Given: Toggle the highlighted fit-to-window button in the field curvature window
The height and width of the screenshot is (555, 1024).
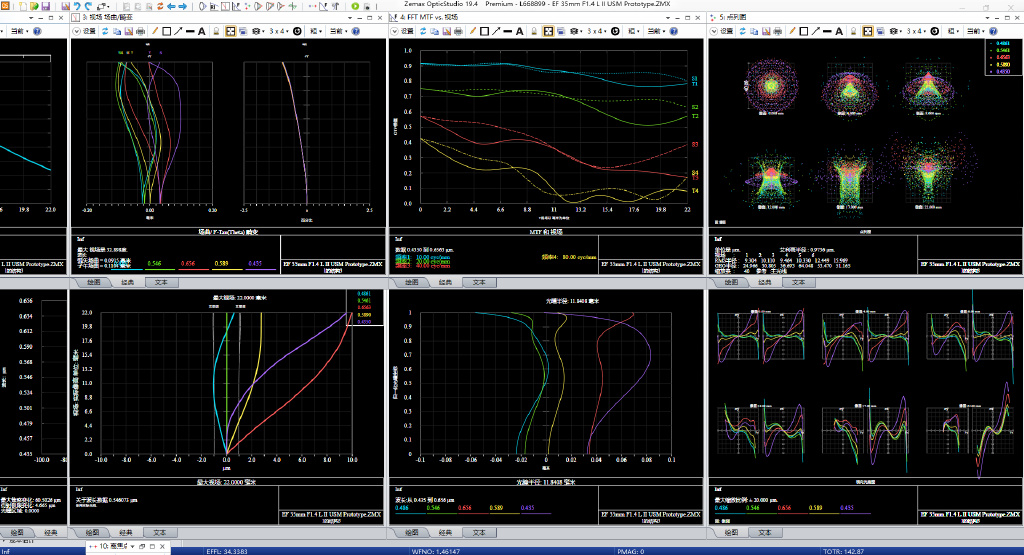Looking at the screenshot, I should tap(230, 31).
